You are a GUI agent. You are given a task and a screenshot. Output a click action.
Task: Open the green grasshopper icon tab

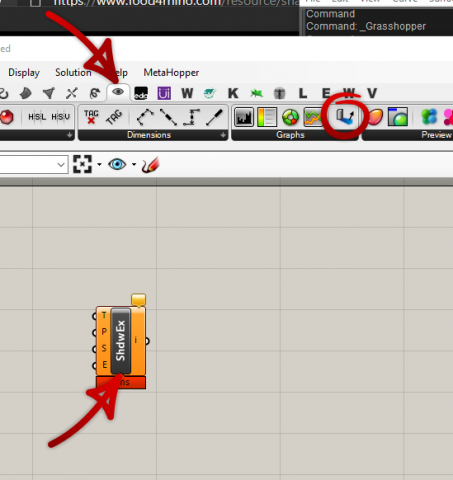point(256,93)
